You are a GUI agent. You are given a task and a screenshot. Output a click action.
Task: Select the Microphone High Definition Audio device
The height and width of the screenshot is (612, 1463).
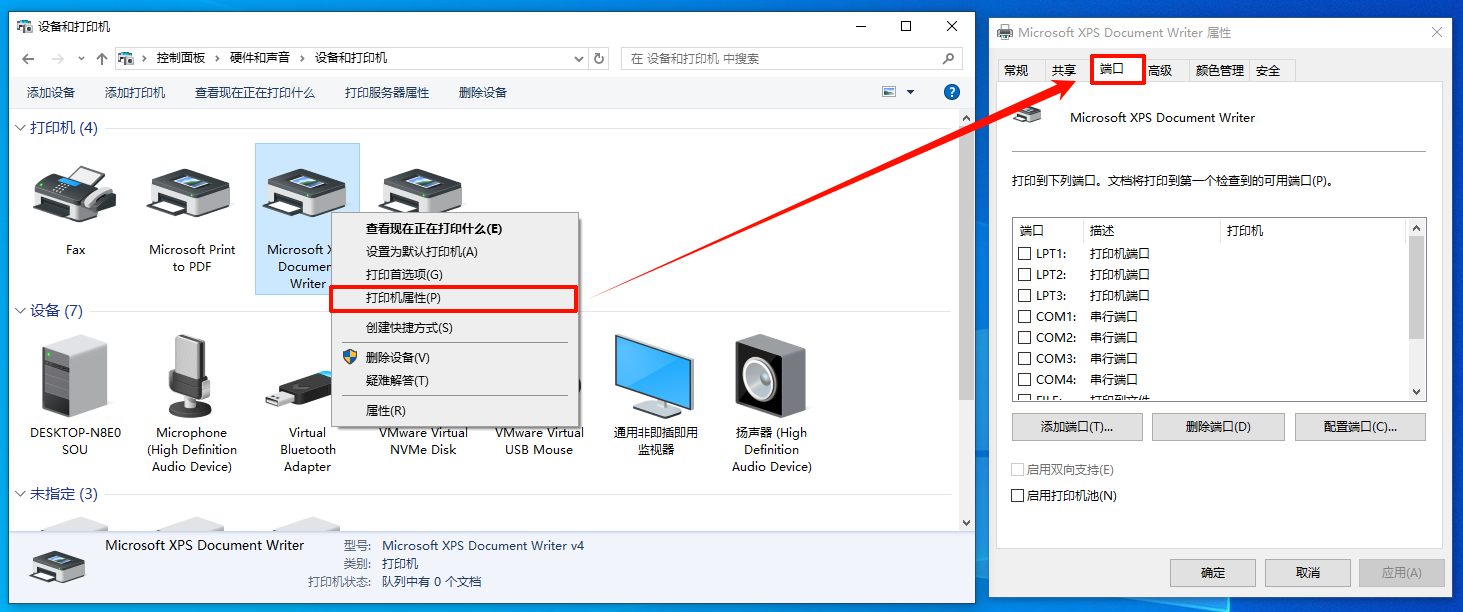191,377
